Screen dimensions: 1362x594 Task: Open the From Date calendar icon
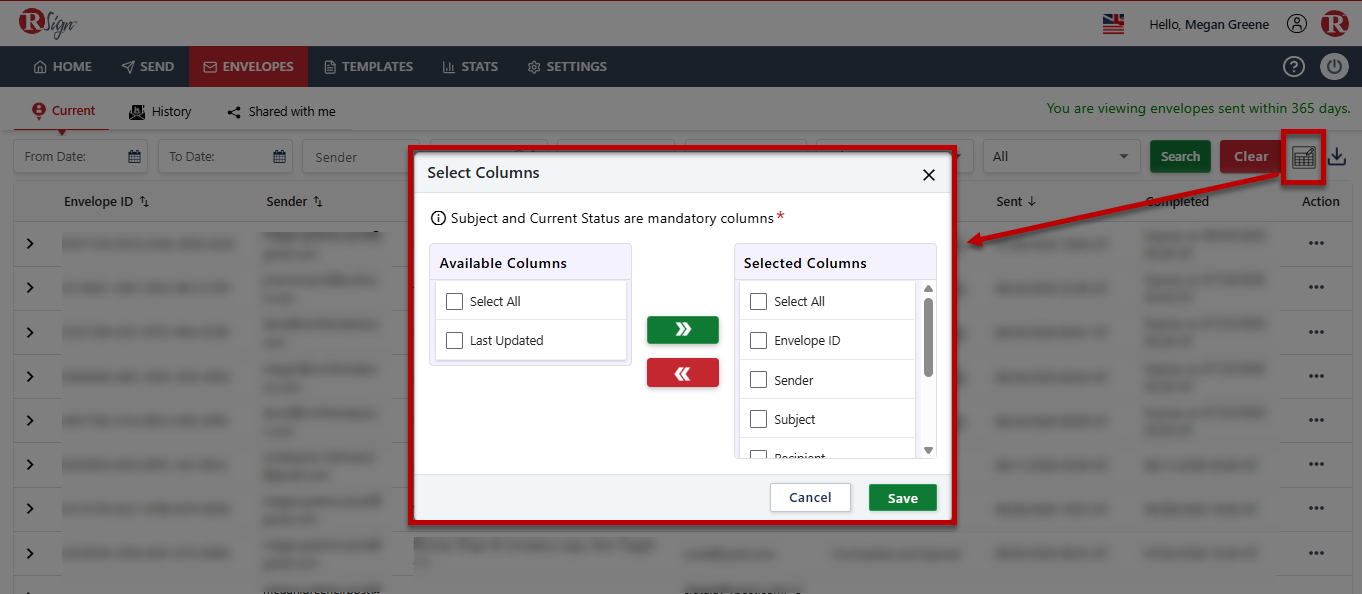click(x=134, y=157)
